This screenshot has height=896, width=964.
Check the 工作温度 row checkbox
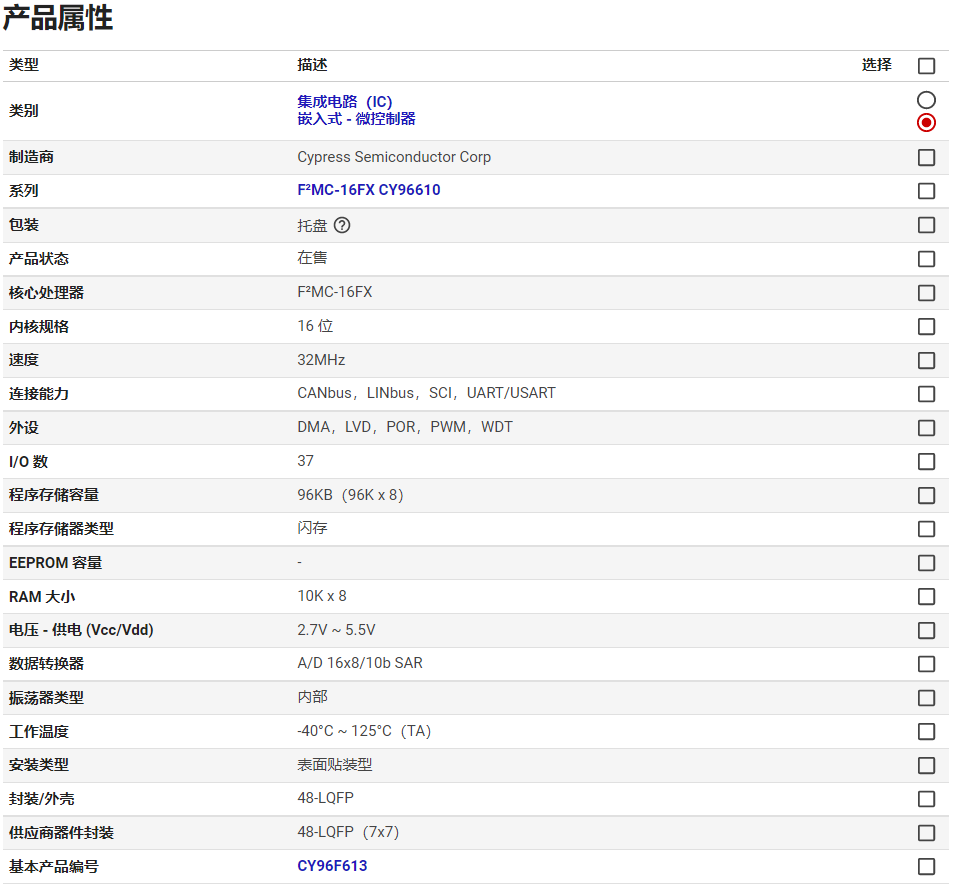pos(926,731)
